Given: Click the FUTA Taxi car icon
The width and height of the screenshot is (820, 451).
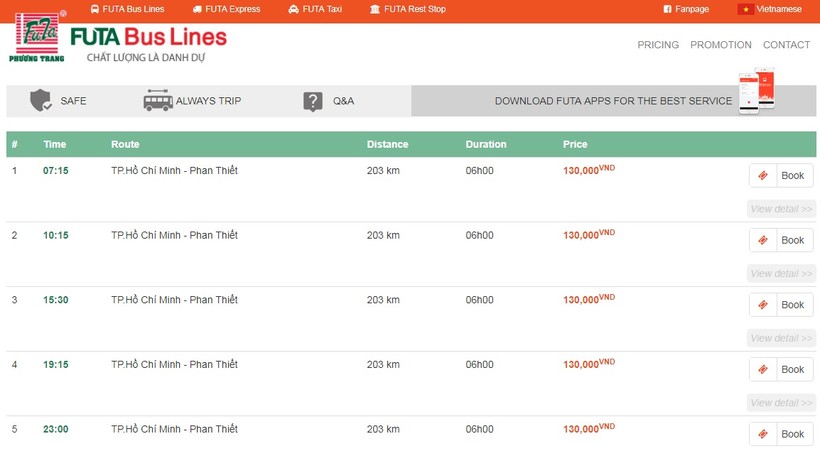Looking at the screenshot, I should (x=293, y=9).
